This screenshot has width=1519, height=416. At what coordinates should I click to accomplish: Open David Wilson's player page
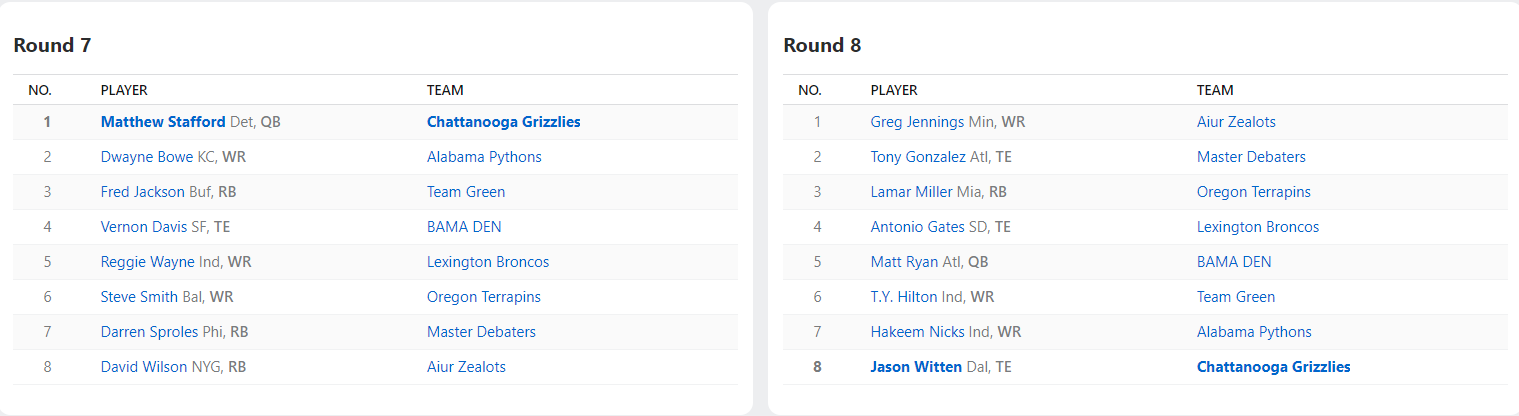[x=144, y=367]
